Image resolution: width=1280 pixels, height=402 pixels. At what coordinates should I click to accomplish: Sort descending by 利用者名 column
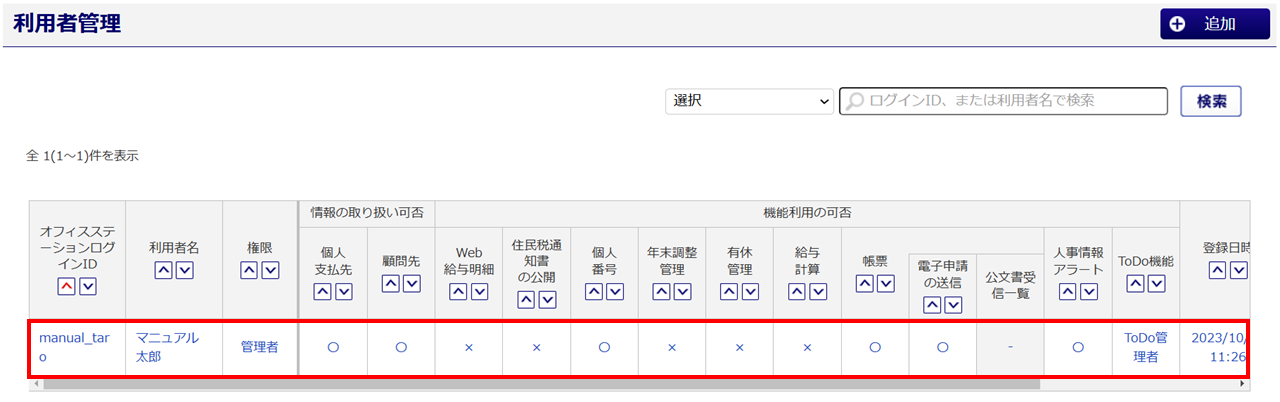[x=185, y=271]
